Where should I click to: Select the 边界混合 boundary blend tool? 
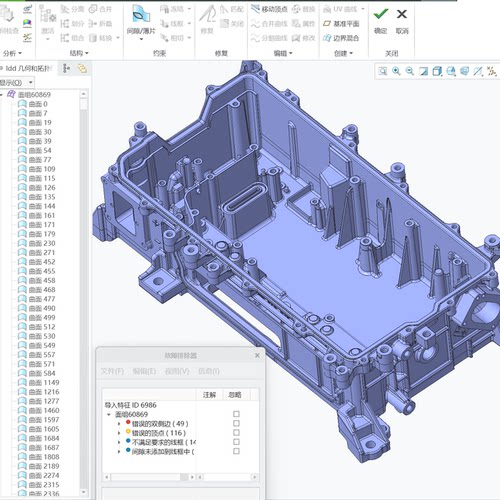tap(341, 38)
